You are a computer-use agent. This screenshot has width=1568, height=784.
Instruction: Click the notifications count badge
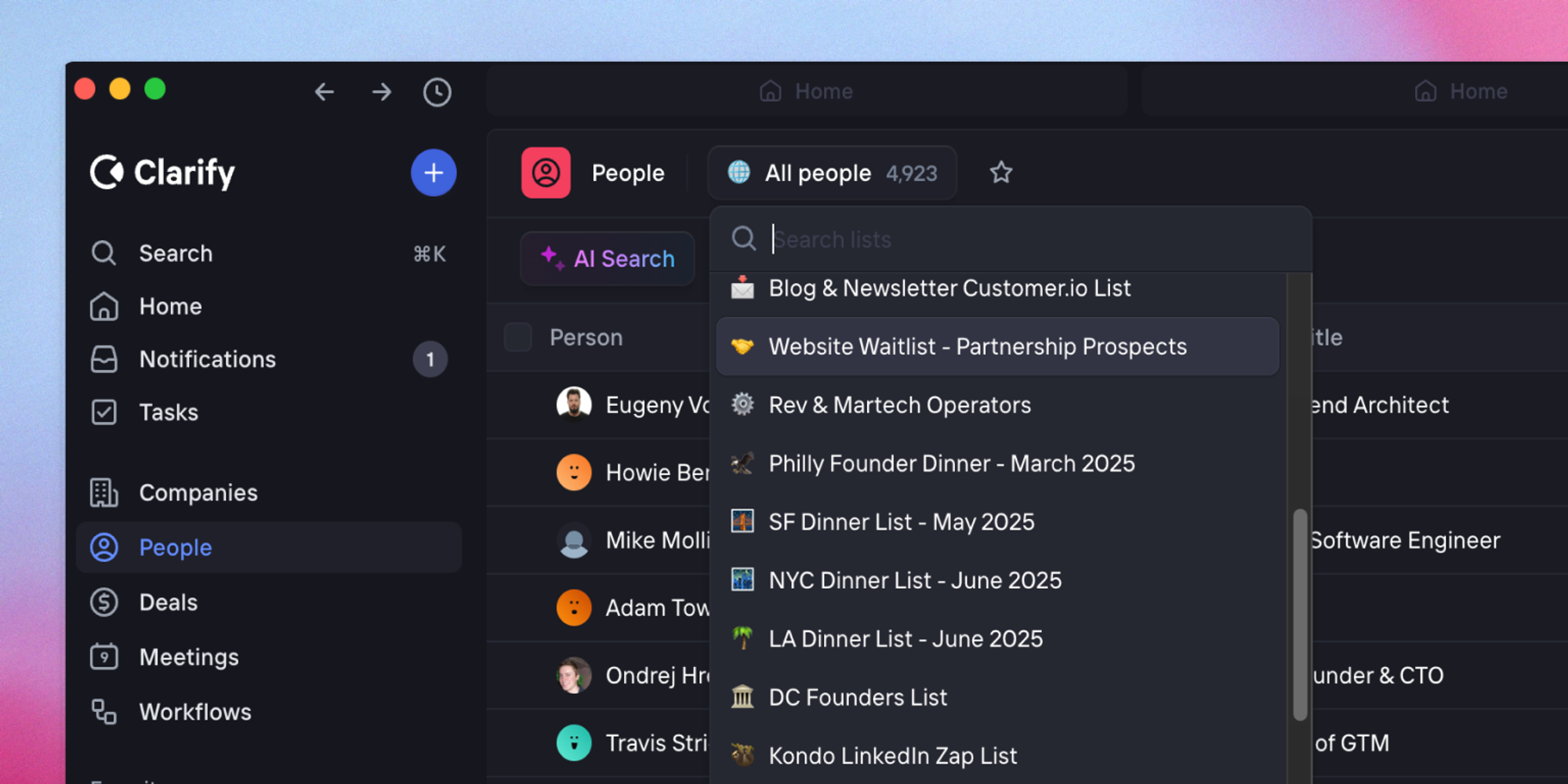coord(430,359)
